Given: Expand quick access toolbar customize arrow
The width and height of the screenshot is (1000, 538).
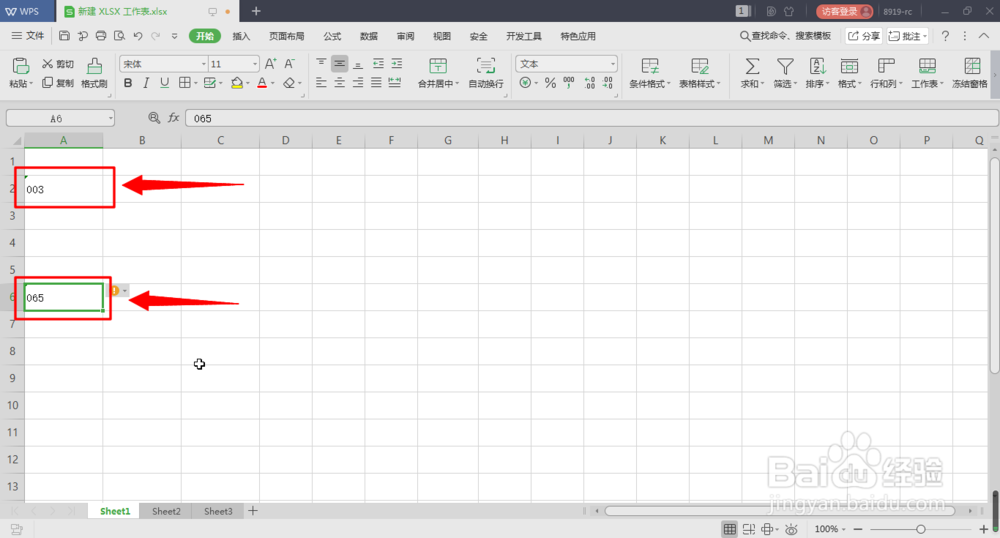Looking at the screenshot, I should [174, 36].
